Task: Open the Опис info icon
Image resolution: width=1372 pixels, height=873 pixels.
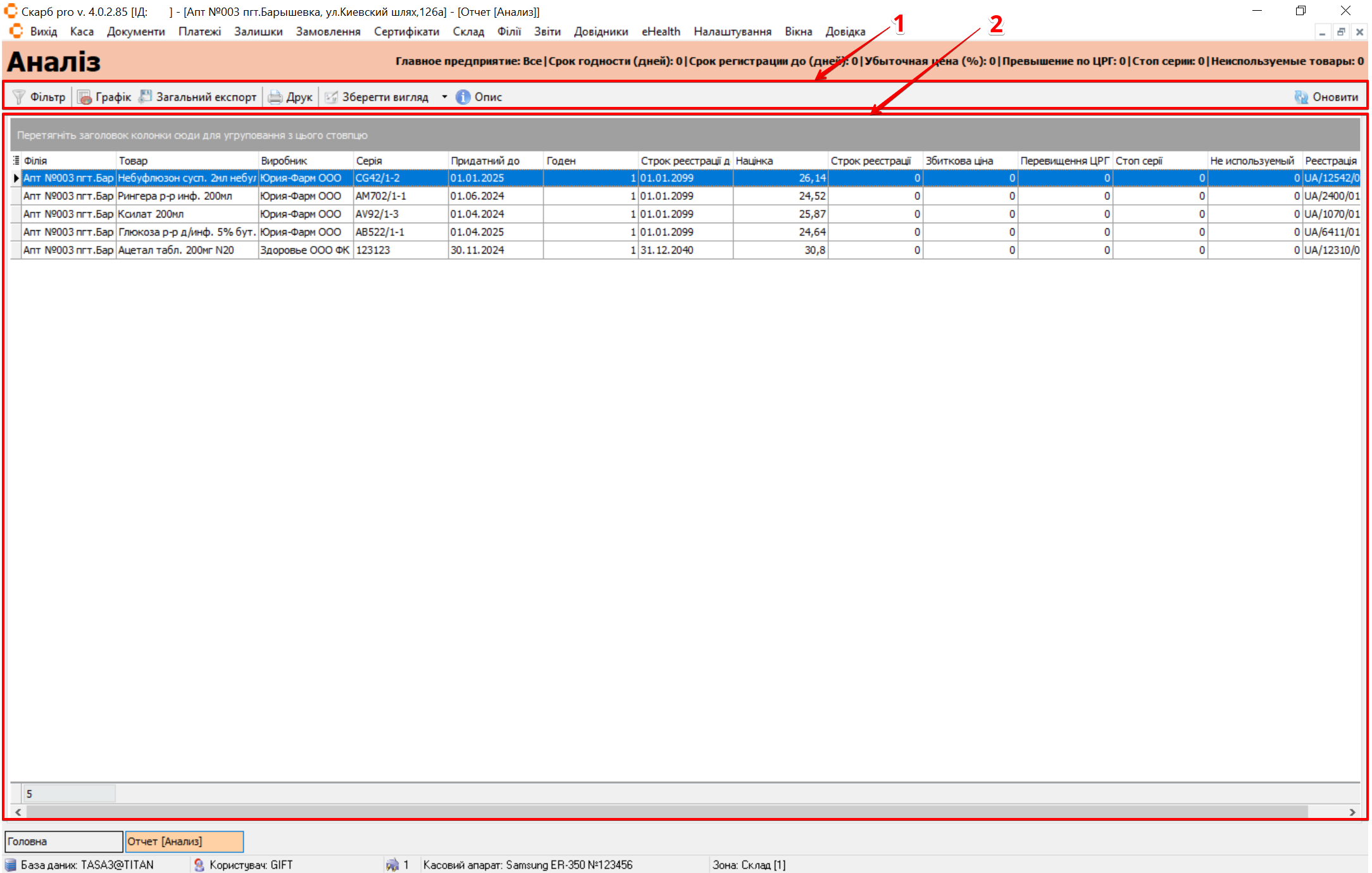Action: [x=463, y=97]
